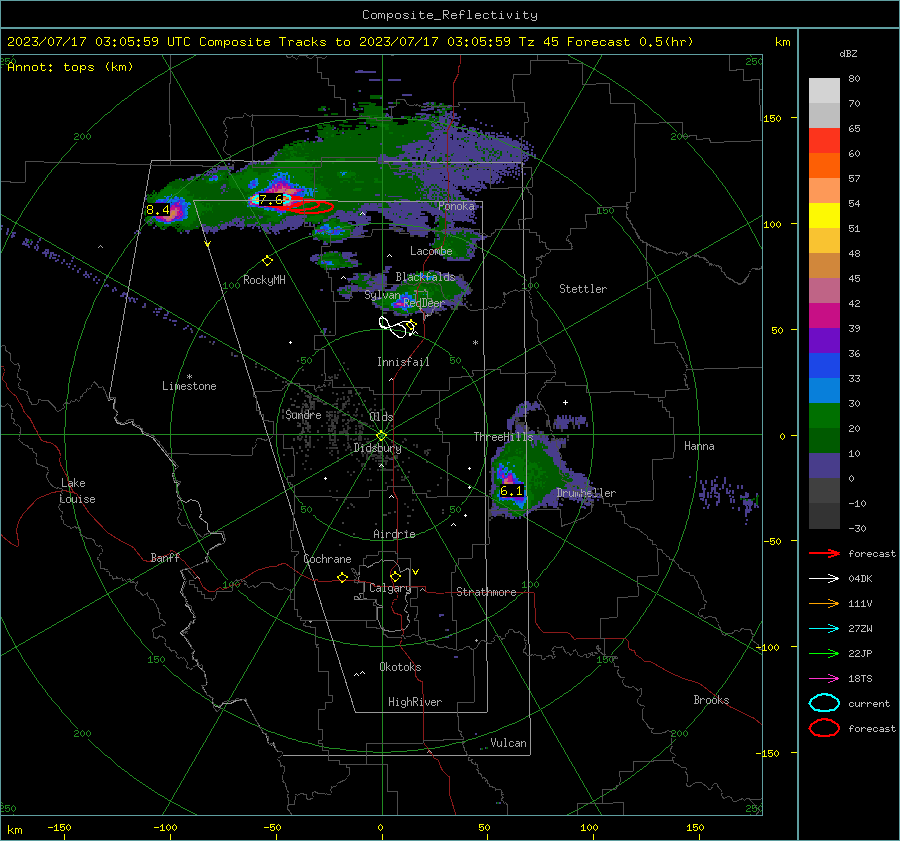Click the Lake Louise label

[x=78, y=491]
